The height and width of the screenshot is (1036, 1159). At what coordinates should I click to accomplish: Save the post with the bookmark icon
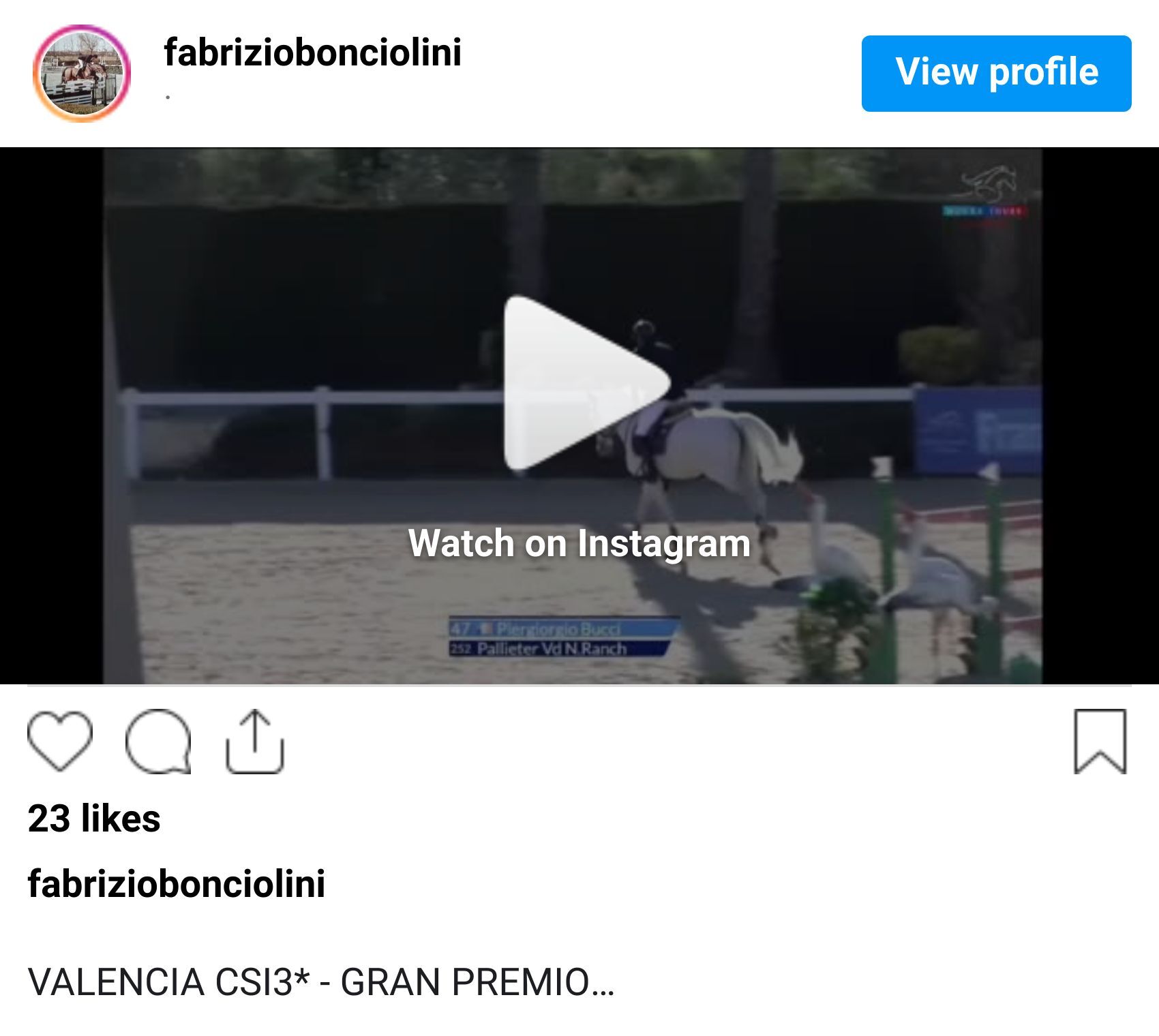1100,742
